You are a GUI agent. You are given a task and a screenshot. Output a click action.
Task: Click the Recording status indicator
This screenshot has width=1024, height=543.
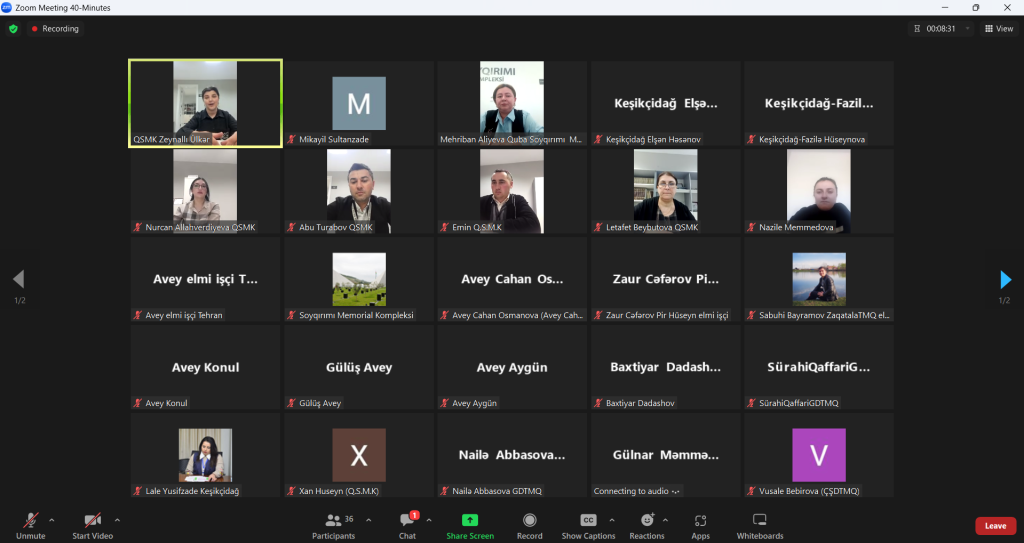pos(55,29)
